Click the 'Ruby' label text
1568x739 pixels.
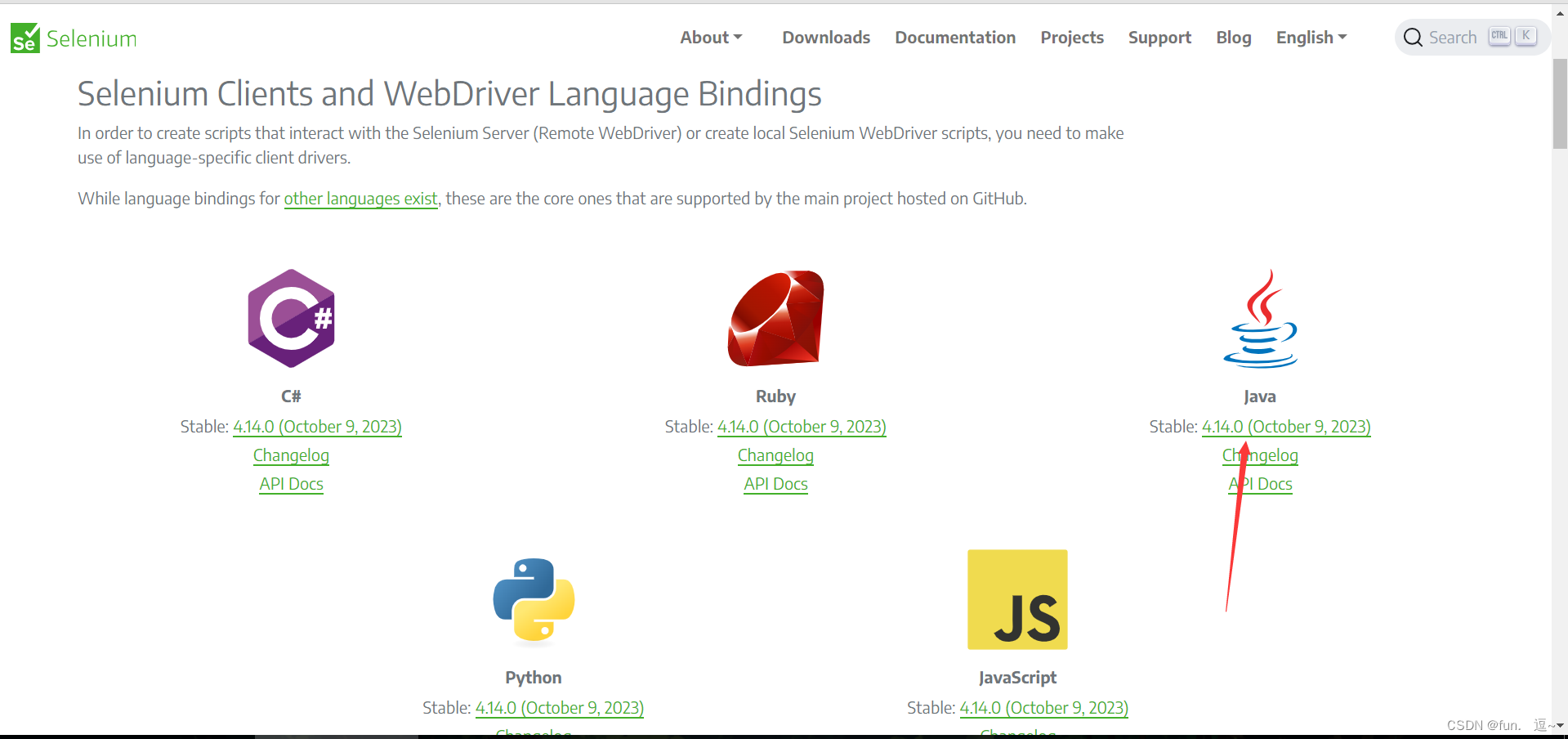(x=775, y=396)
